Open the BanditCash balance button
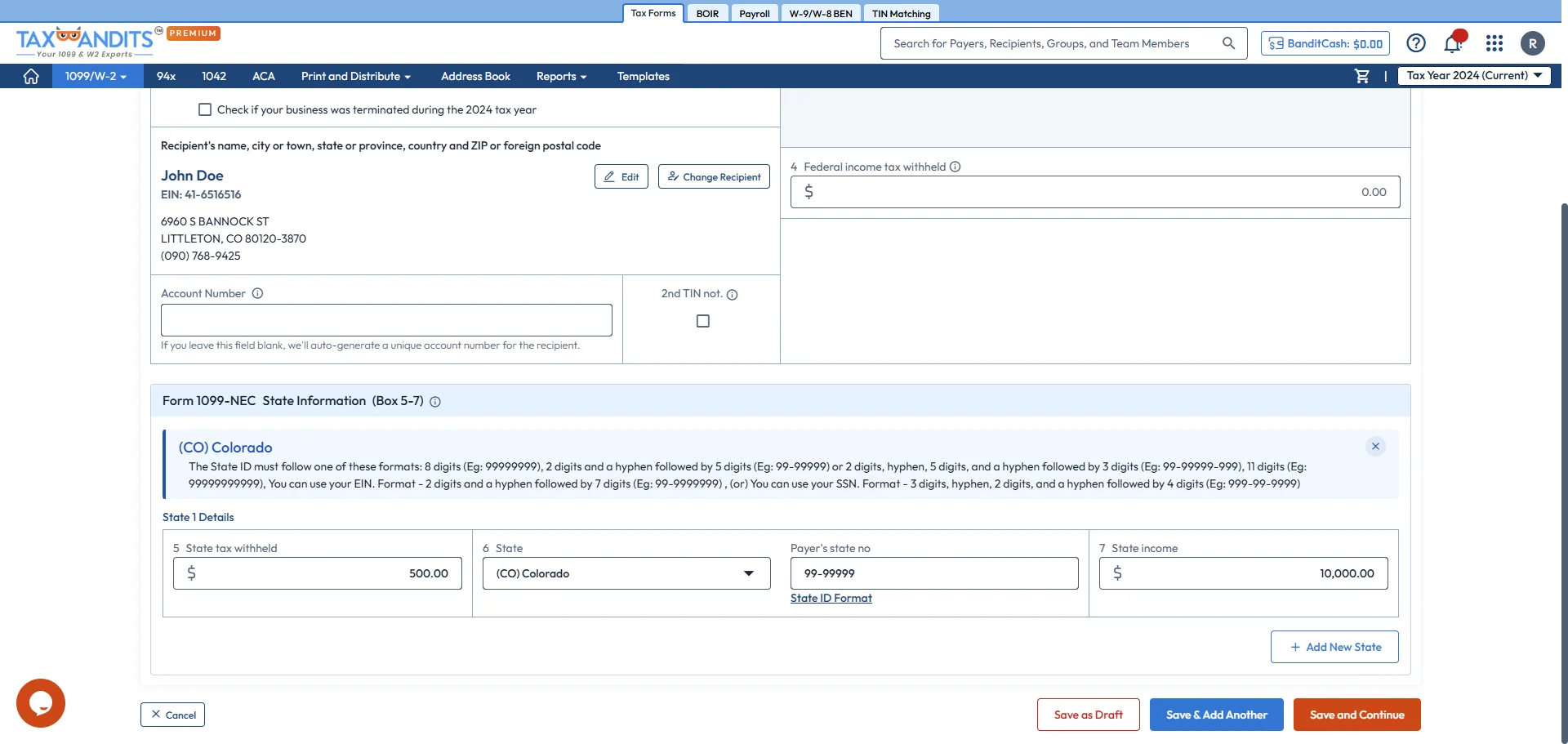Screen dimensions: 1568x744 coord(1325,43)
